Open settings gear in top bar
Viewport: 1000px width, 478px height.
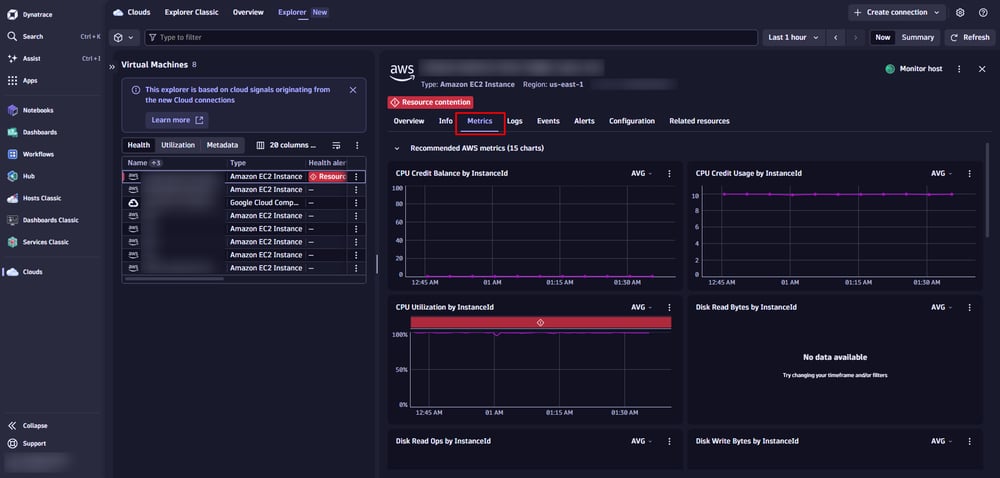(x=960, y=12)
